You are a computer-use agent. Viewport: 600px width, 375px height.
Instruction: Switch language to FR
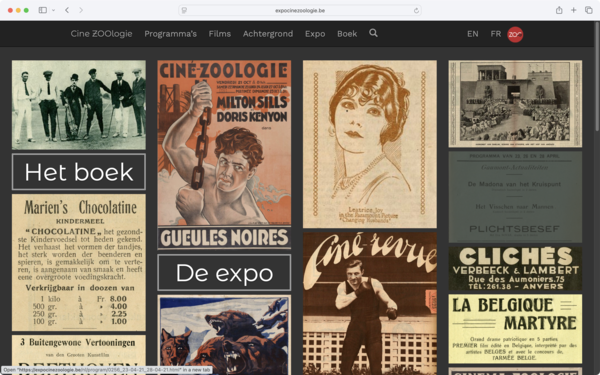496,34
